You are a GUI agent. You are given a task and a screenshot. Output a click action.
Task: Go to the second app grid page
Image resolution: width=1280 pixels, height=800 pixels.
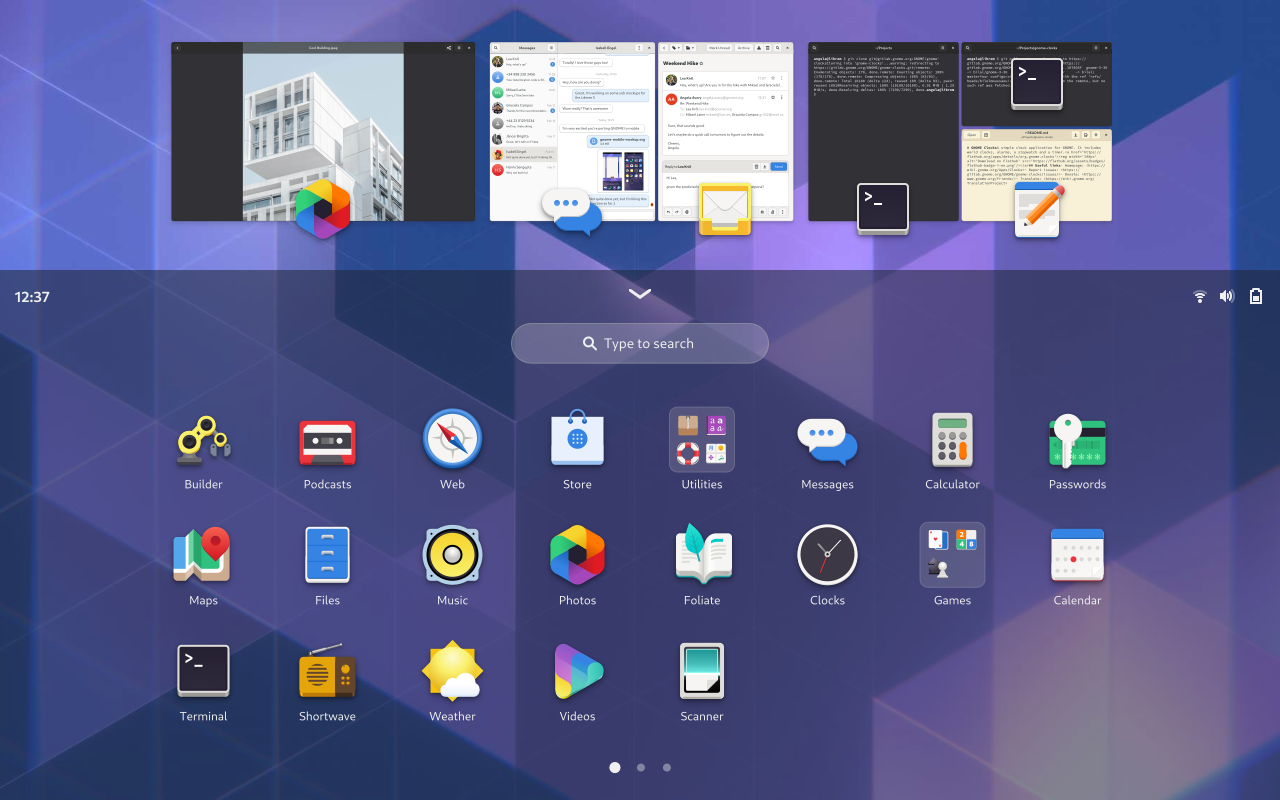click(x=641, y=768)
